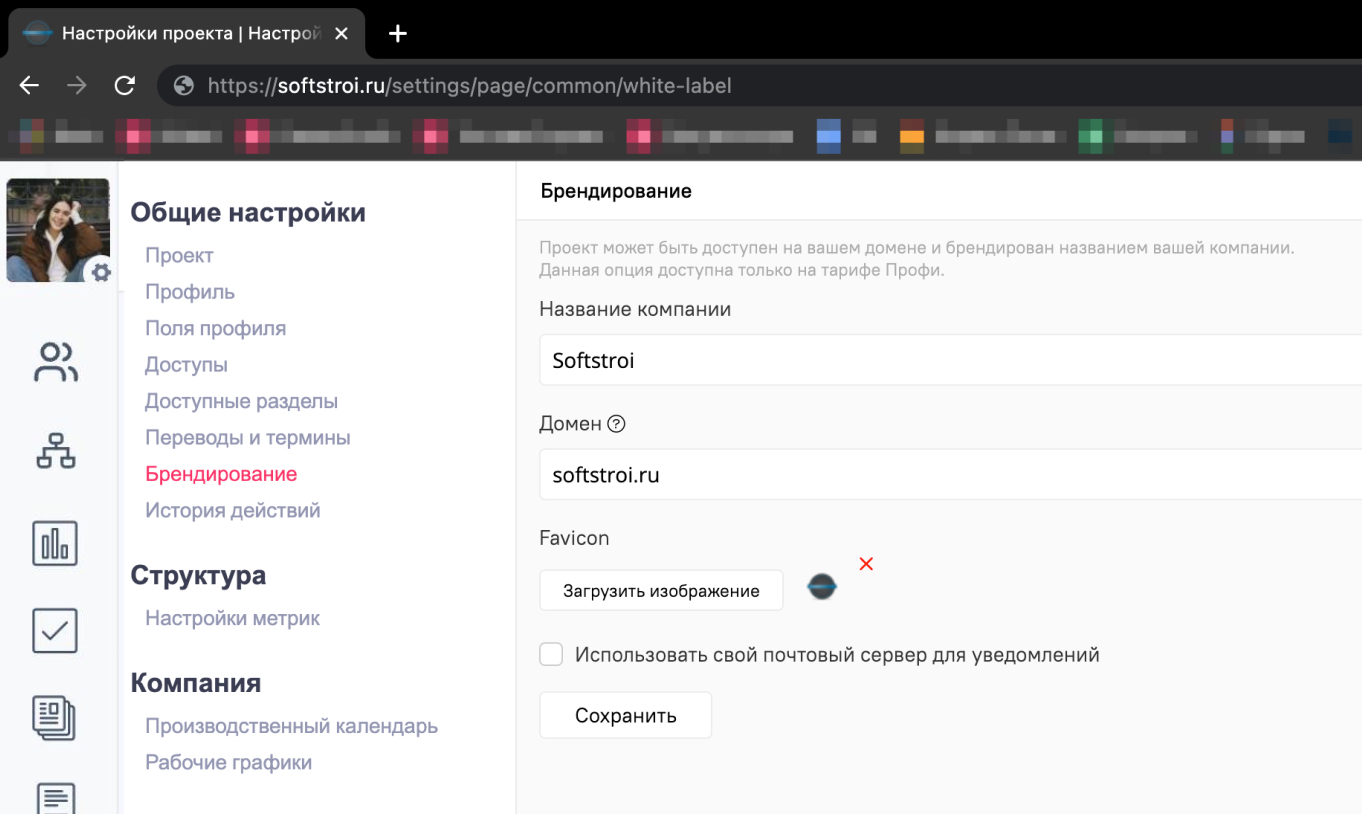Click the Загрузить изображение button

[661, 590]
